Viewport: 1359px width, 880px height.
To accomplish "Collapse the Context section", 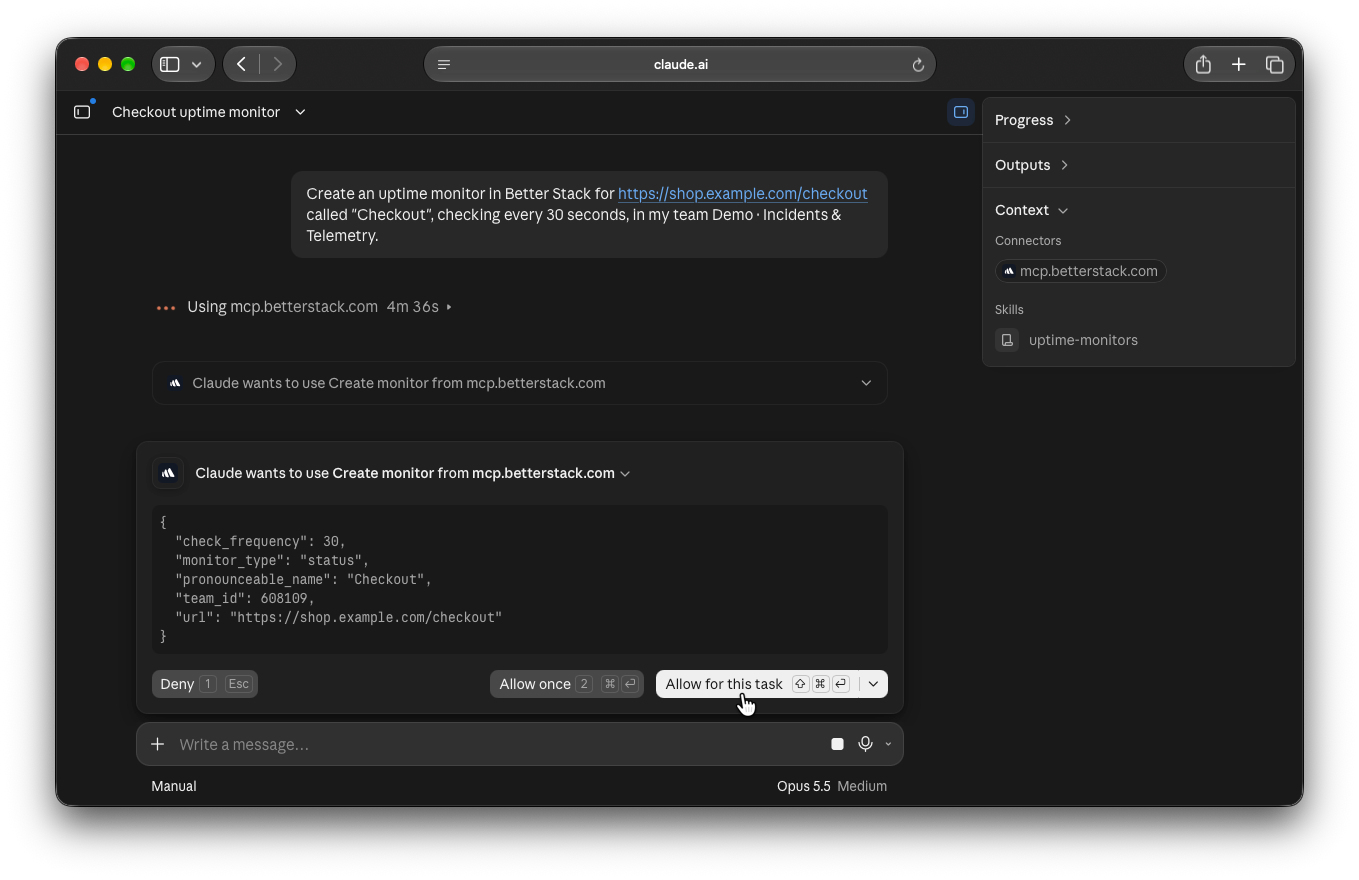I will point(1032,210).
